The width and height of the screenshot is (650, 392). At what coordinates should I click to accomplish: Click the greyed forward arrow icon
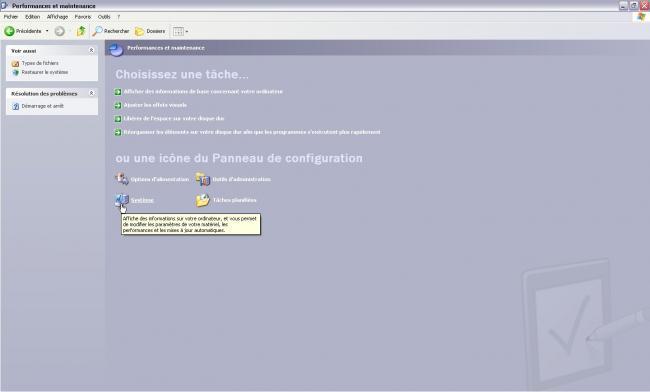60,31
